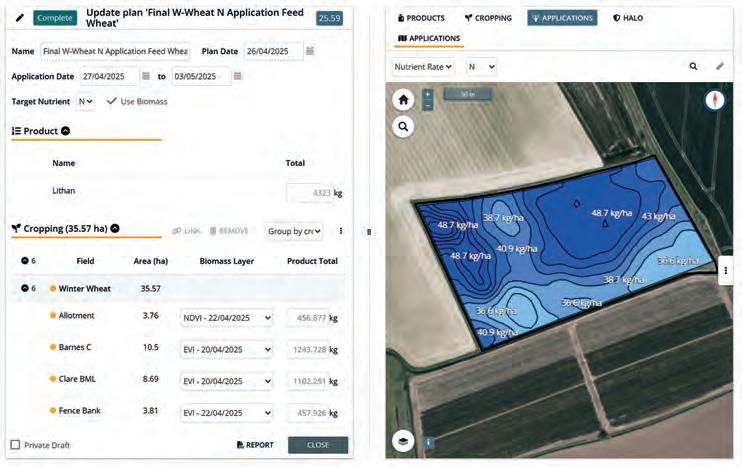Collapse the Winter Wheat group
Viewport: 742px width, 467px height.
point(25,288)
